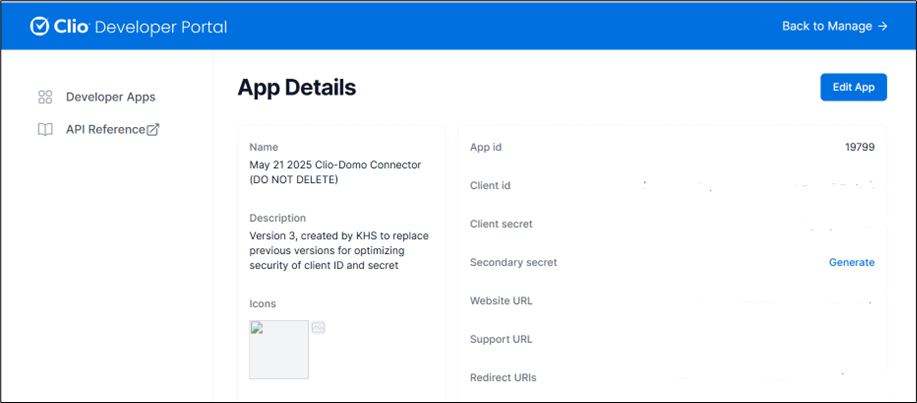This screenshot has width=917, height=403.
Task: Click the App Details heading
Action: click(x=297, y=88)
